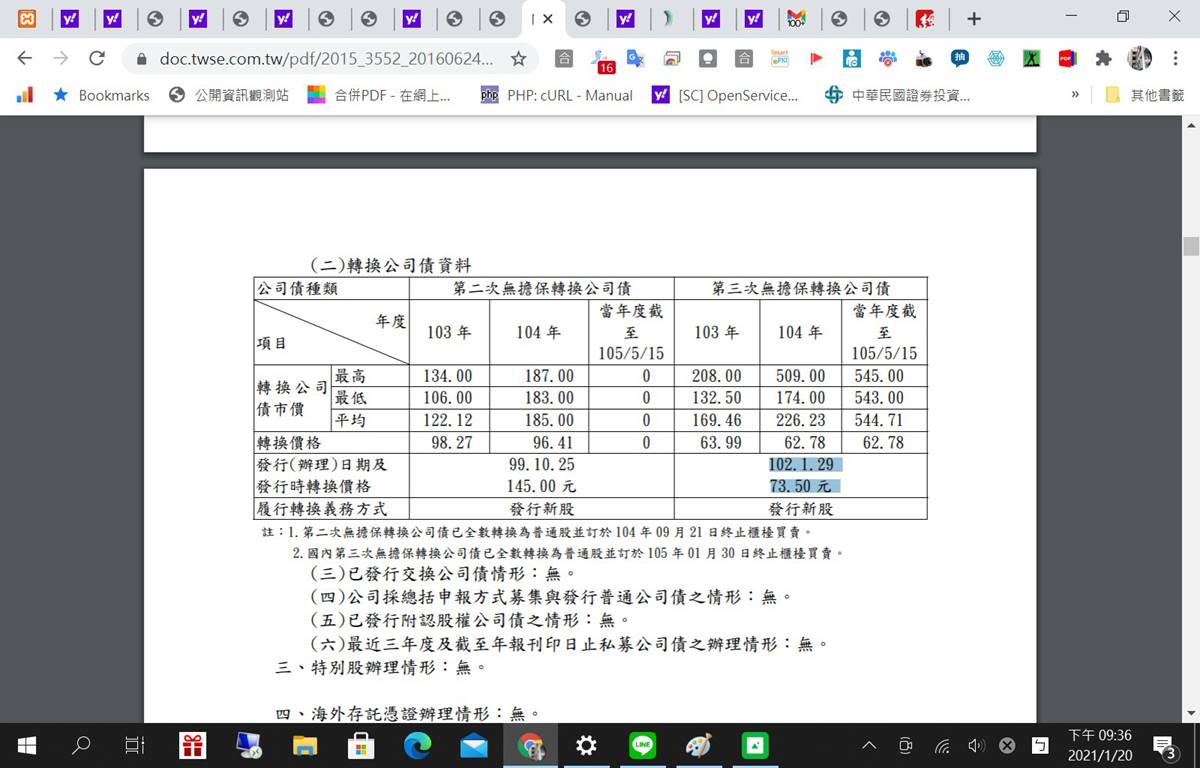Image resolution: width=1200 pixels, height=768 pixels.
Task: Open the PHP: cURL - Manual bookmark
Action: (557, 95)
